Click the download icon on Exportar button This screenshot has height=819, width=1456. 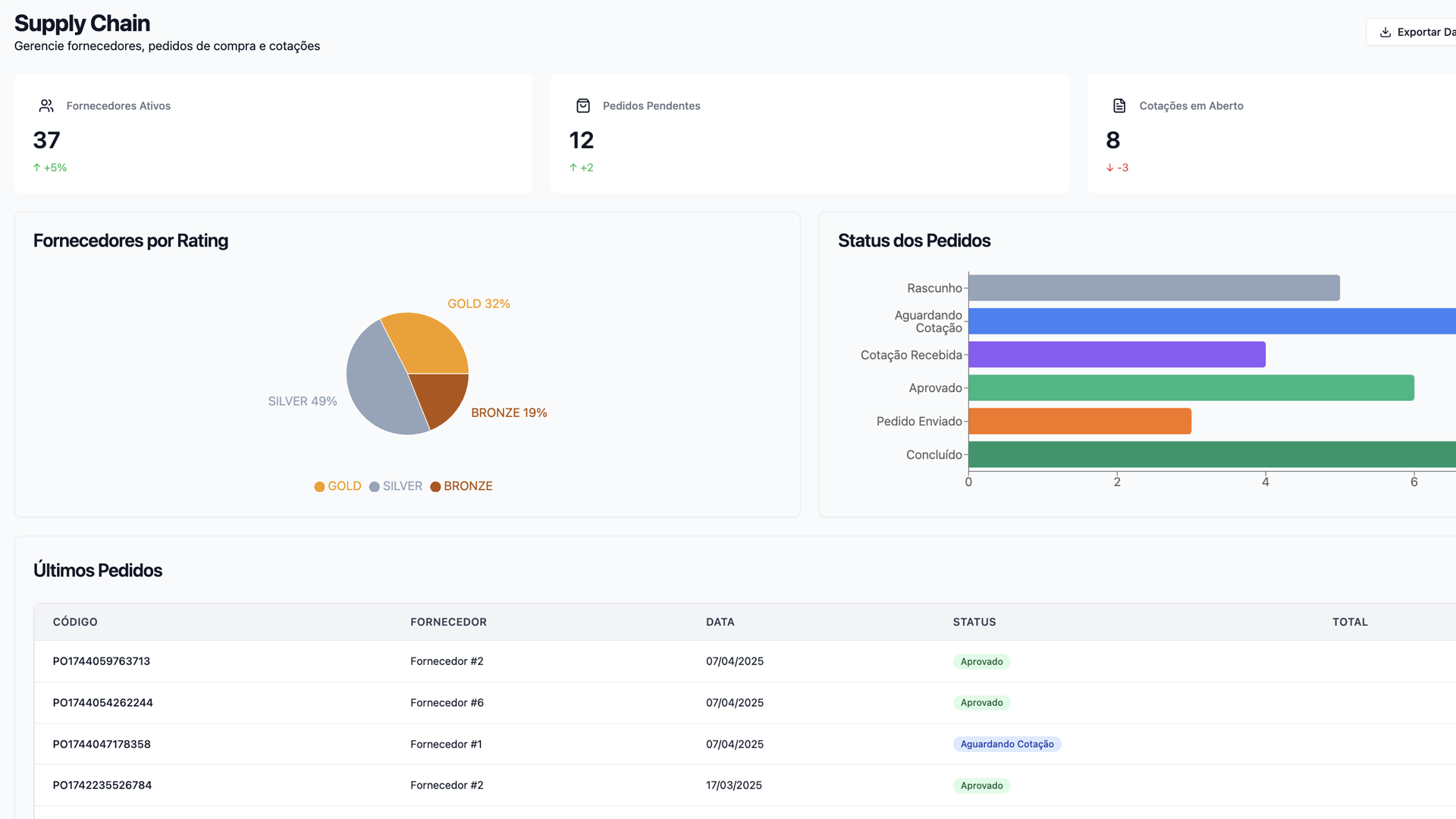click(1385, 32)
